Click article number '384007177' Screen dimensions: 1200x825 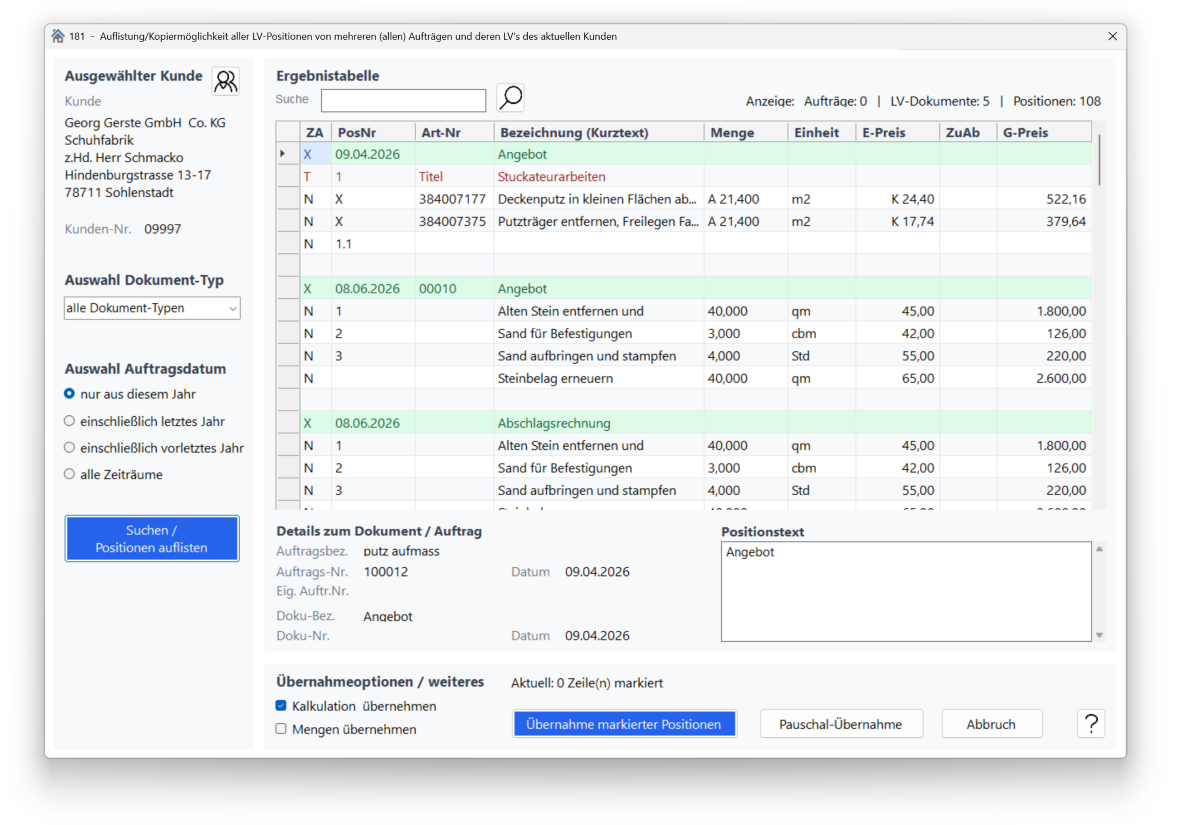(452, 199)
